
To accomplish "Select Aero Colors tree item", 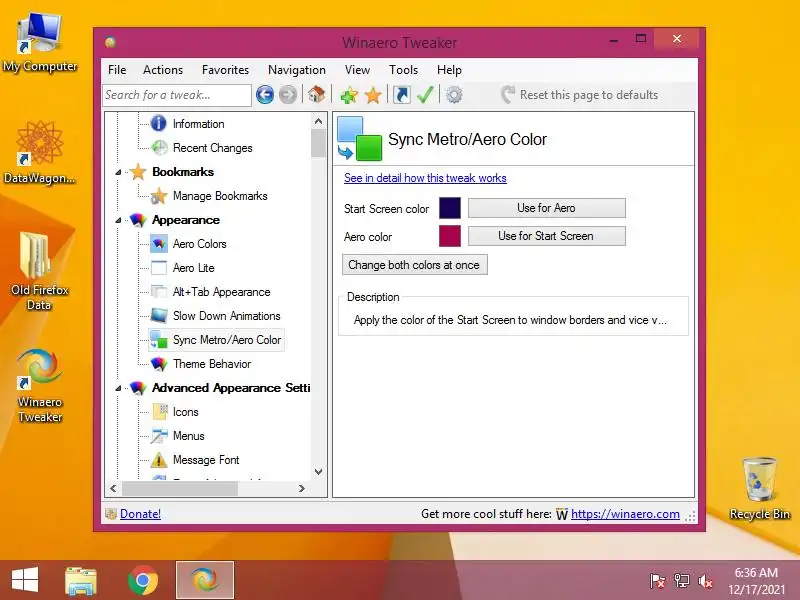I will (x=199, y=244).
